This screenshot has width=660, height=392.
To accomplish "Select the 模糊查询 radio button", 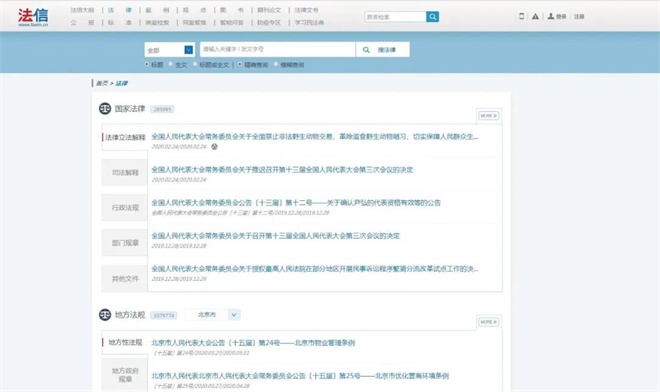I will 276,64.
